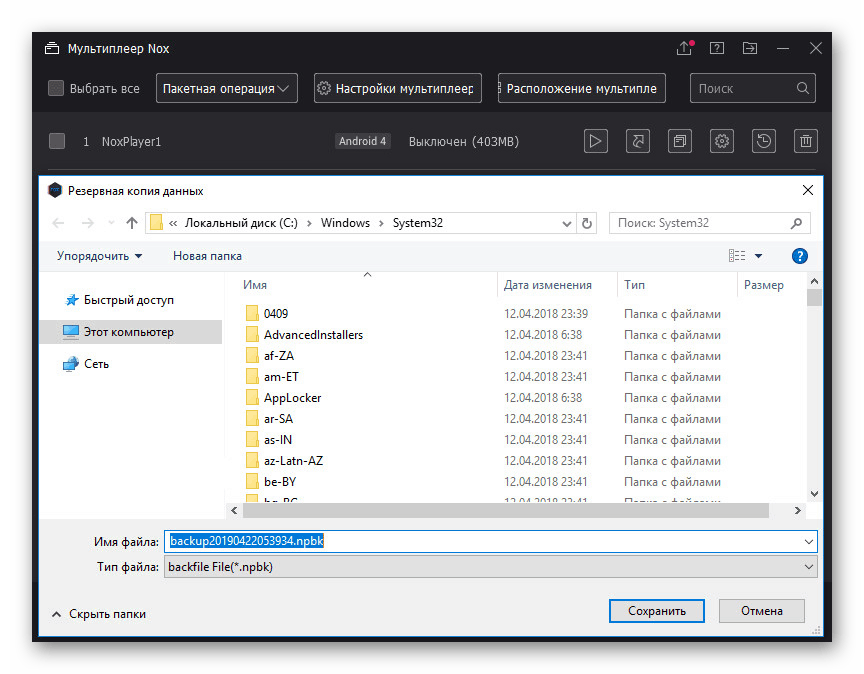Expand the Имя файла combo box arrow

808,541
